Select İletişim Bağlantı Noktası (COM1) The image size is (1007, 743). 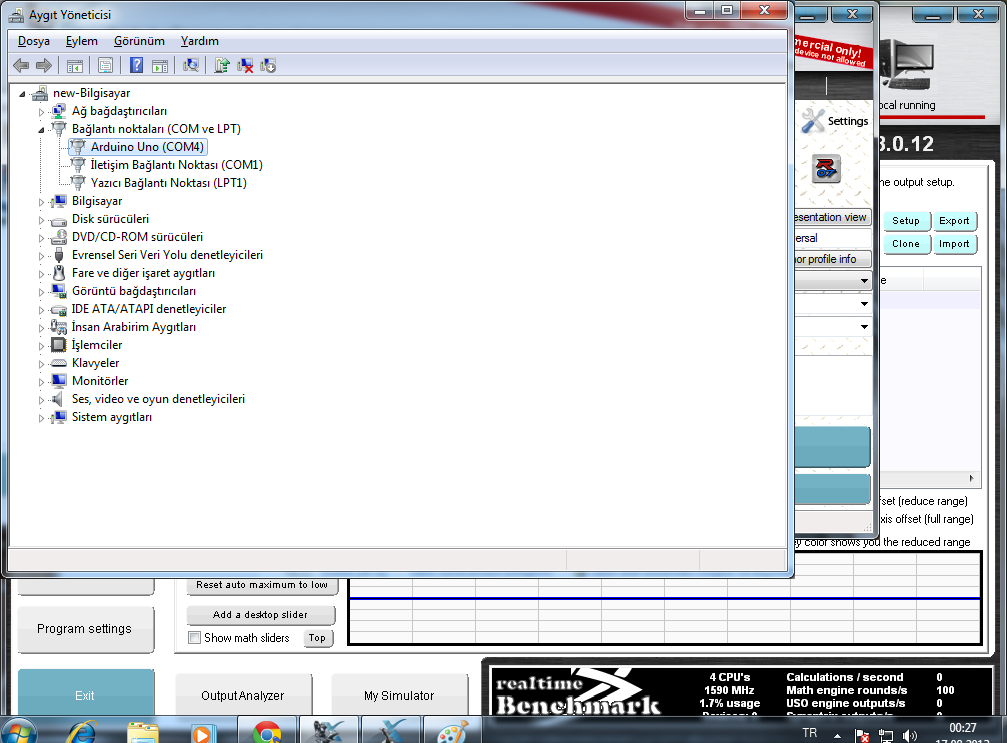(x=177, y=165)
